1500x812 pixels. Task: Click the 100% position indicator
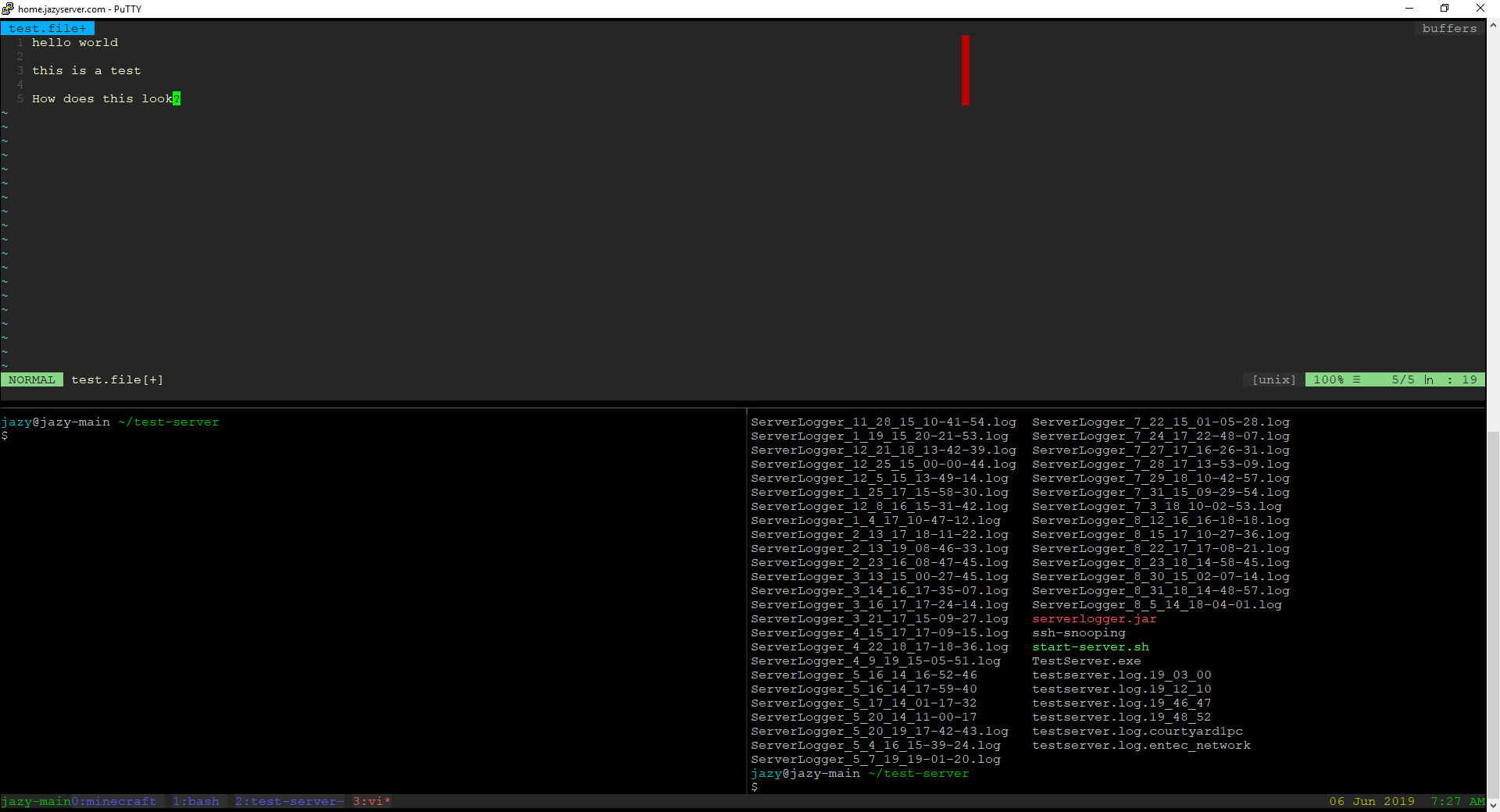point(1328,379)
